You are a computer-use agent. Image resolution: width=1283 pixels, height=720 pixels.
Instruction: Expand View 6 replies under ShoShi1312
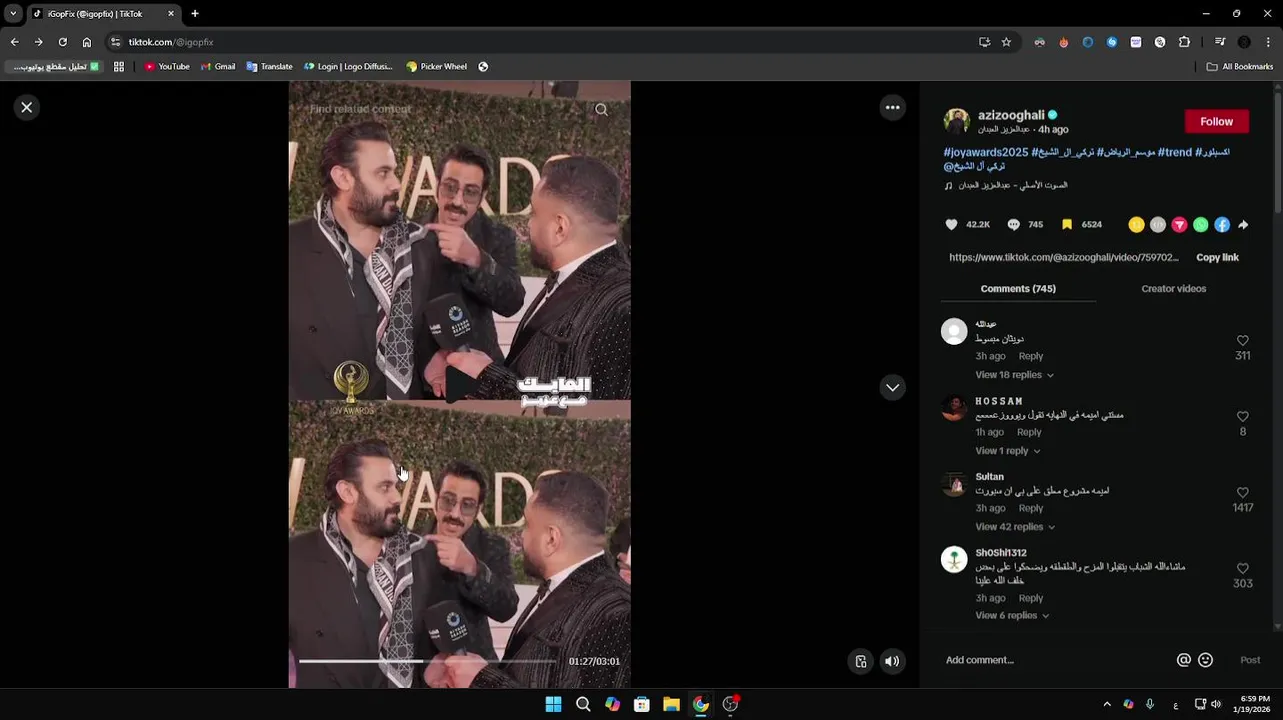(1012, 616)
